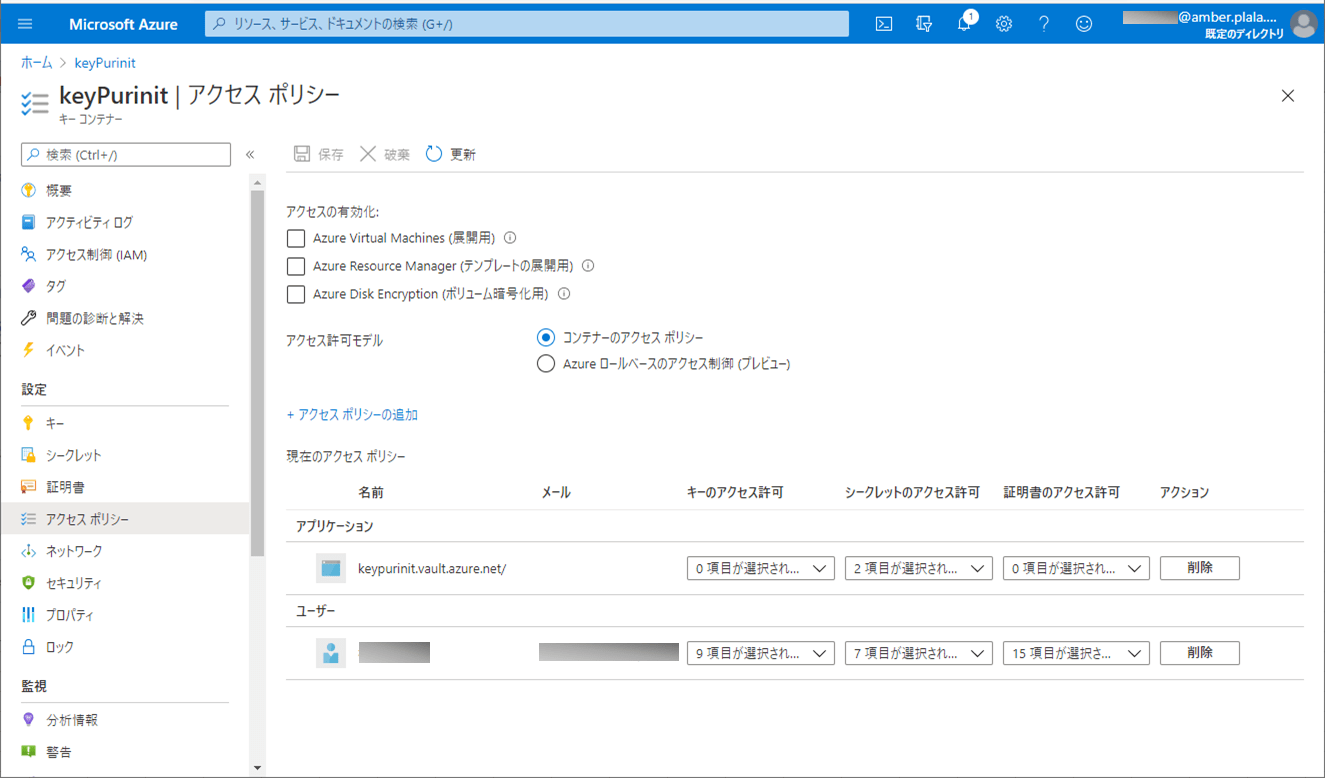The image size is (1325, 778).
Task: Select Azure ロールベースのアクセス制御 radio button
Action: (x=545, y=364)
